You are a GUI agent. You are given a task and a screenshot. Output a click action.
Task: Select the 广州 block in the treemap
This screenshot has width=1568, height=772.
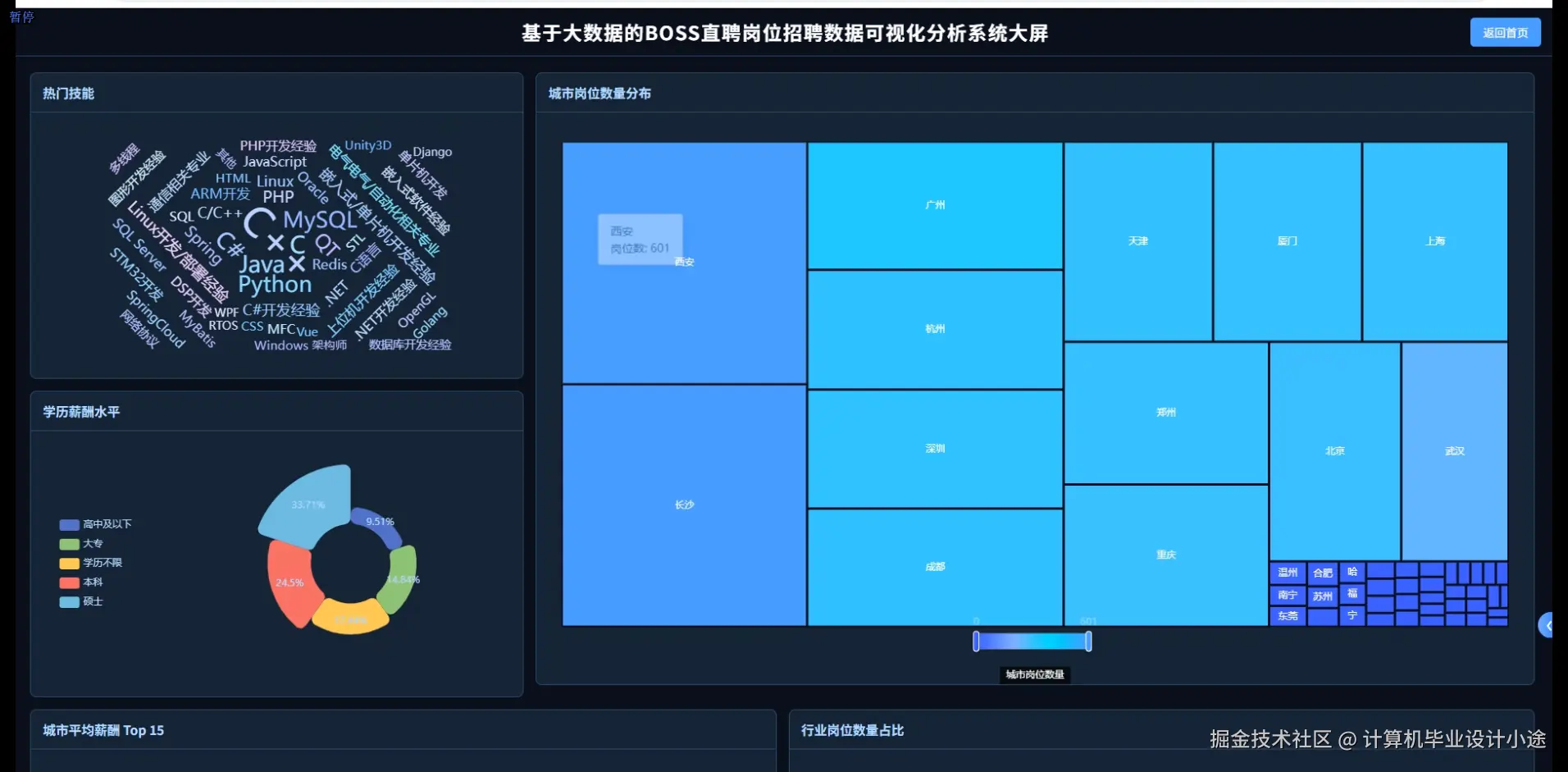coord(935,204)
